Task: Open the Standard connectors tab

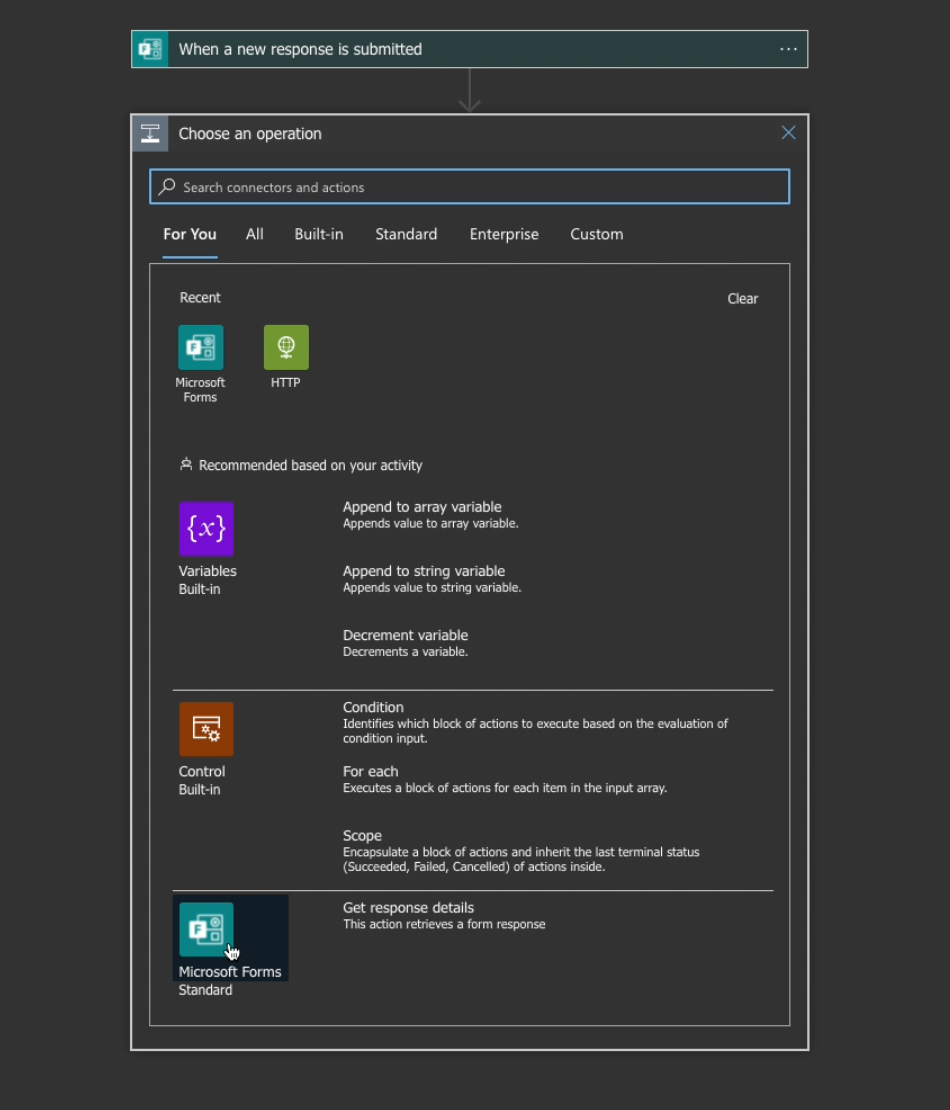Action: tap(406, 234)
